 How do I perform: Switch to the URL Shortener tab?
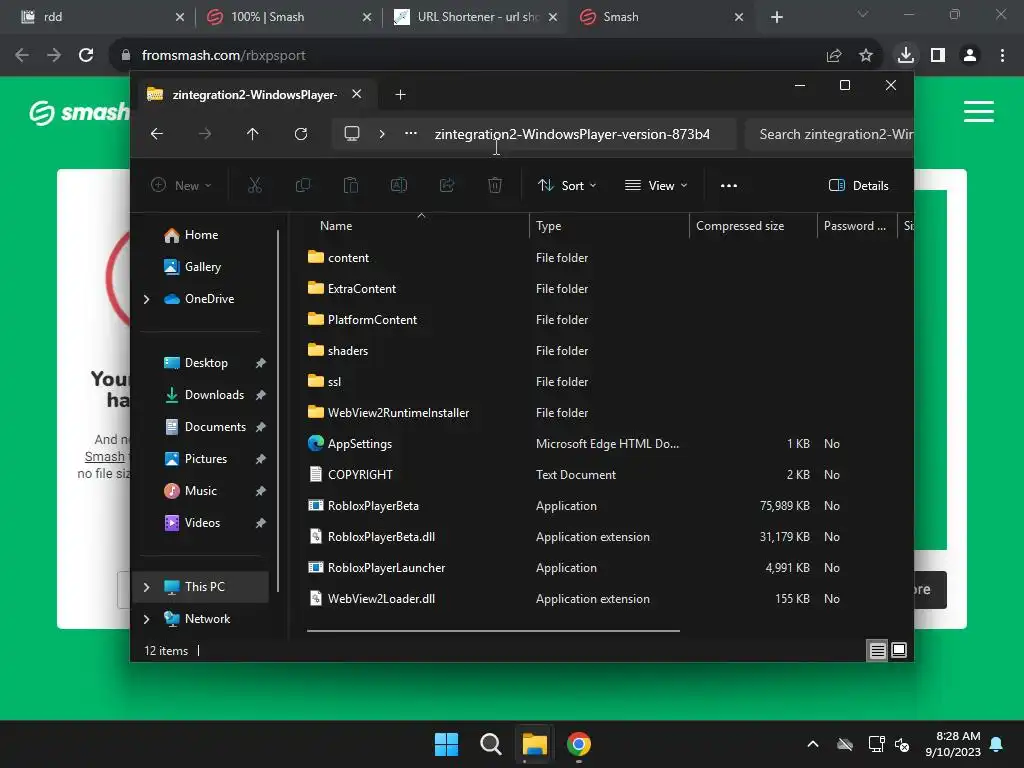click(x=475, y=17)
